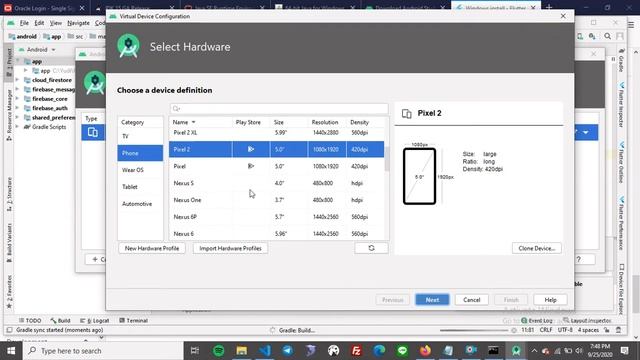Open the File menu
This screenshot has width=640, height=360.
[24, 23]
